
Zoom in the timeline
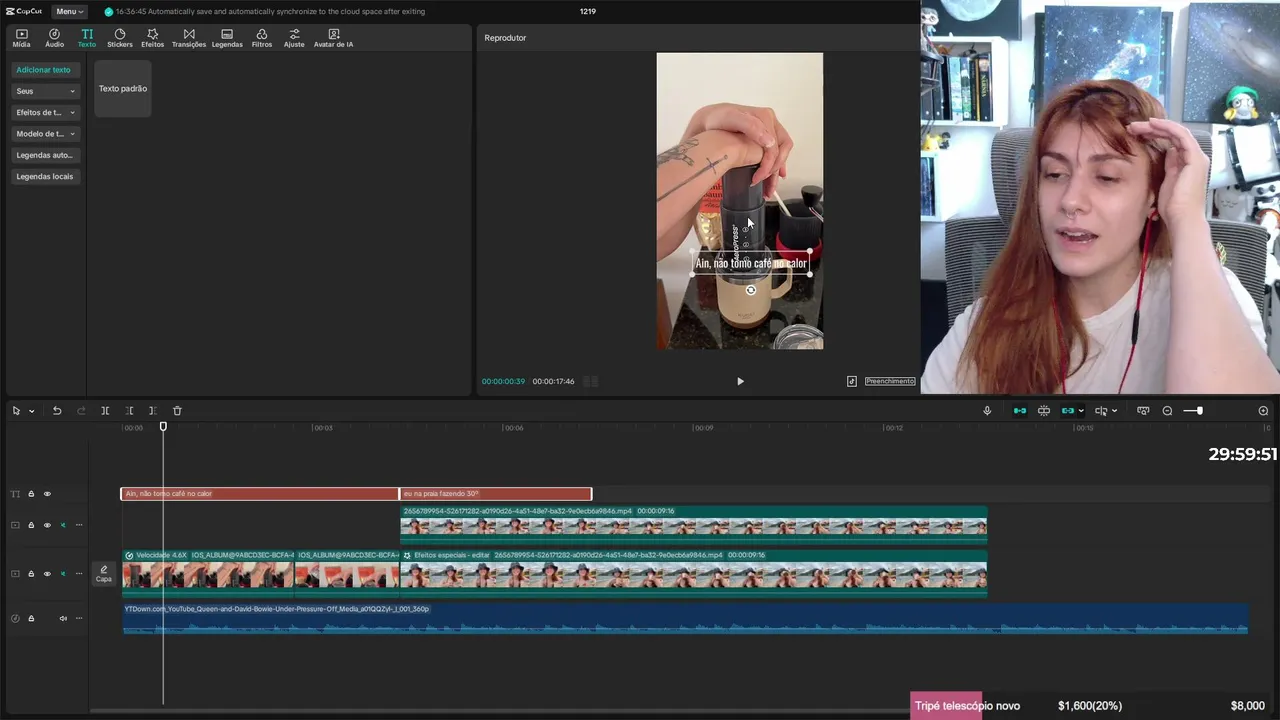1263,411
